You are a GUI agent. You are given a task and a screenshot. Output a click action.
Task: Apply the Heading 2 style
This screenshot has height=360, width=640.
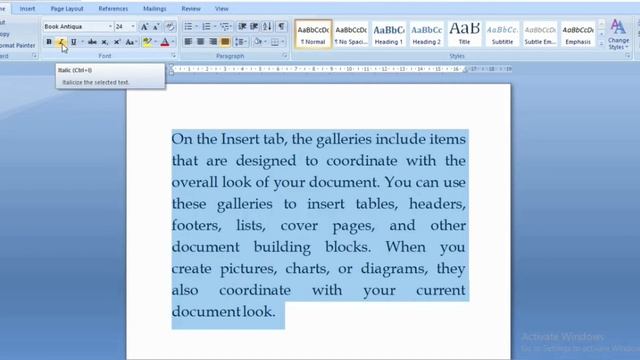(x=426, y=34)
